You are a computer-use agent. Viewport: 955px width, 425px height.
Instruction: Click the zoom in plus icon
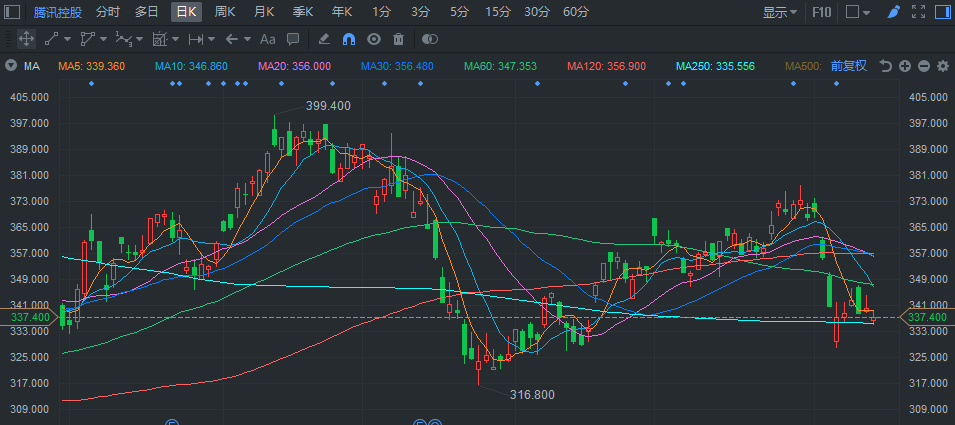click(905, 66)
